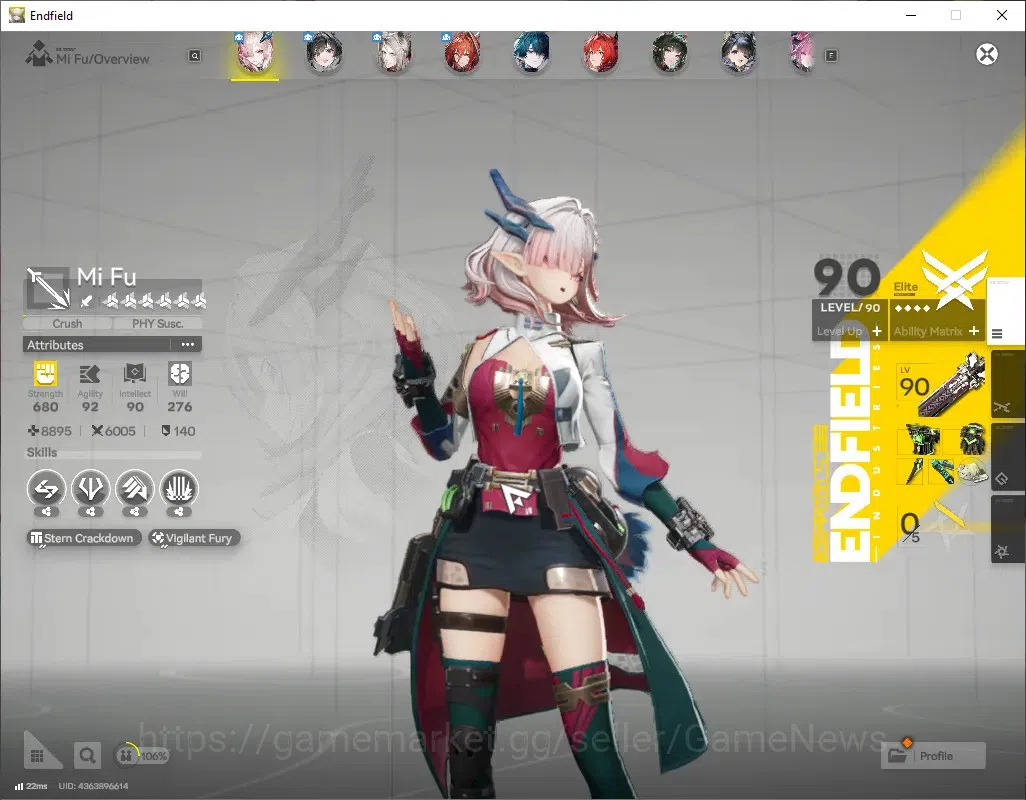Click the node badge under the third skill

coord(135,512)
